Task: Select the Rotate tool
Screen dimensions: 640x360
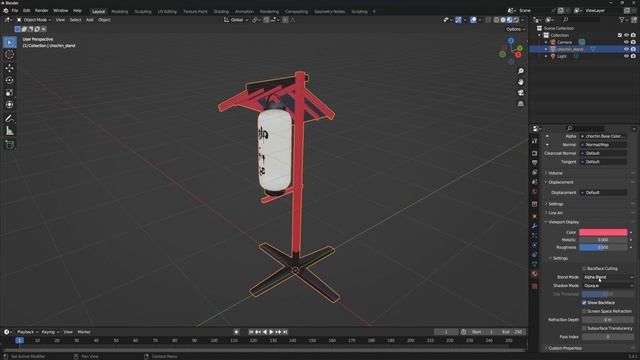Action: (x=10, y=80)
